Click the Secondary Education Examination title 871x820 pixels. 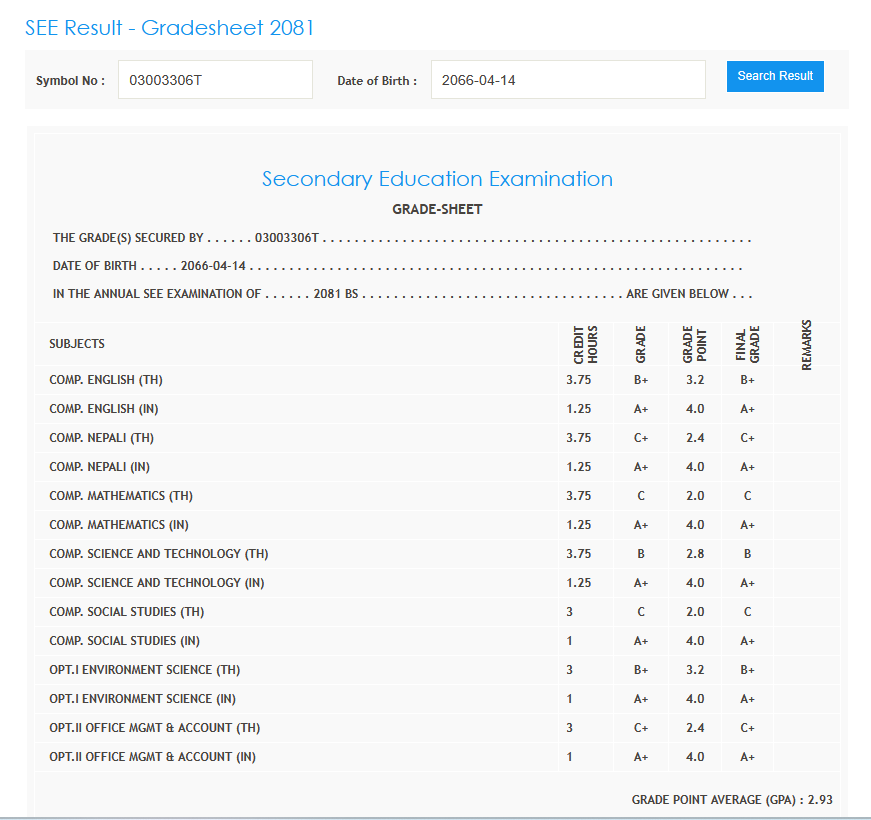tap(437, 179)
